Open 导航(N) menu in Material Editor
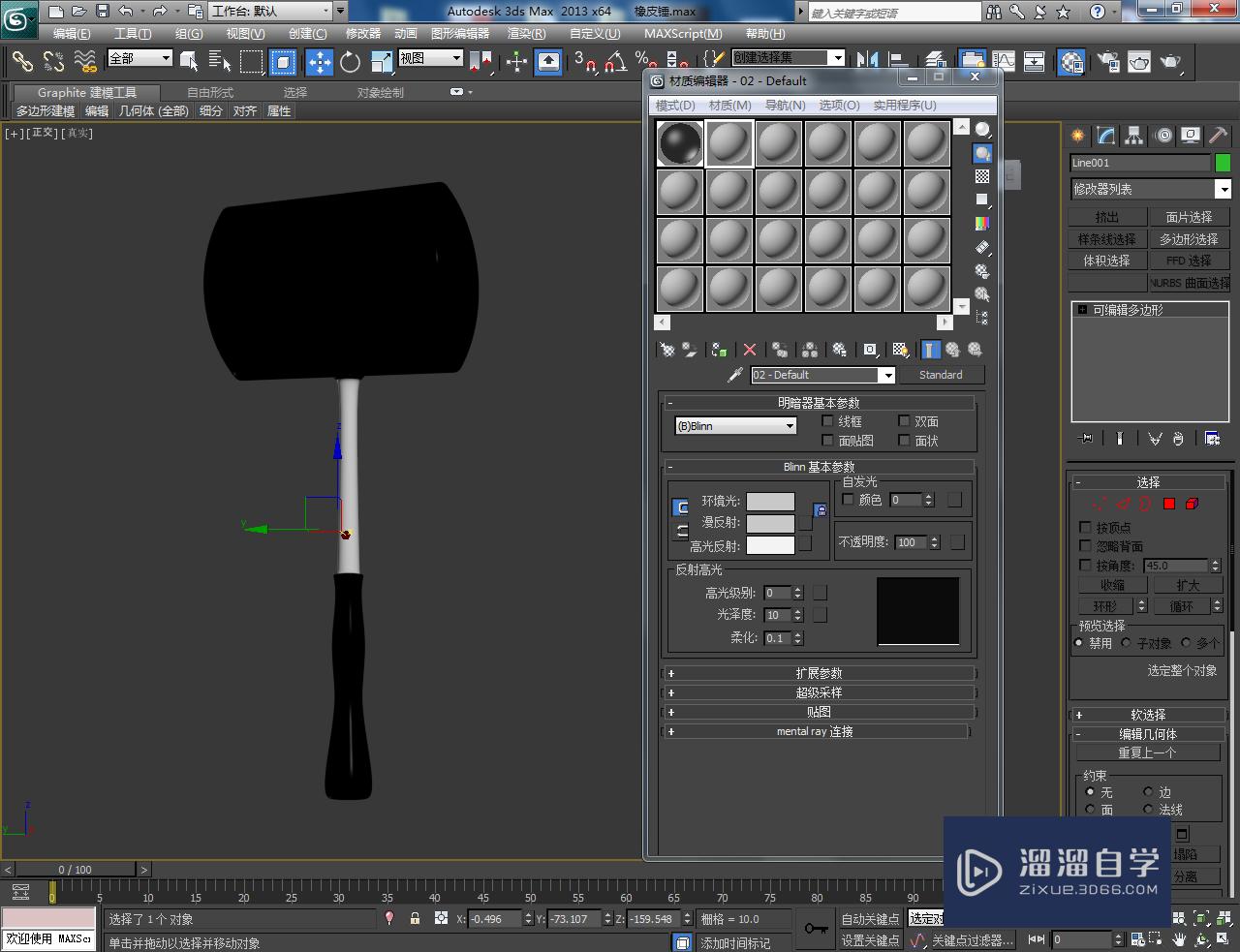Viewport: 1240px width, 952px height. point(785,105)
